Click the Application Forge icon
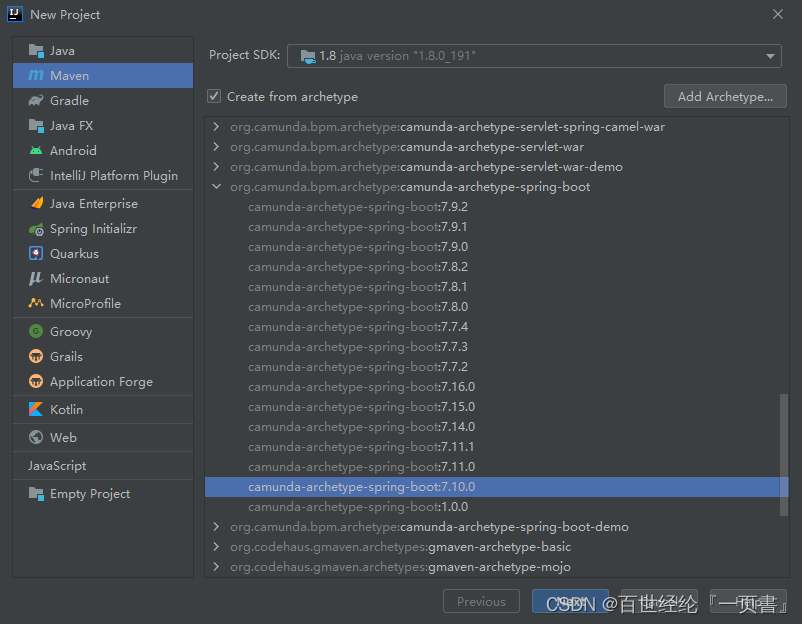 tap(36, 381)
